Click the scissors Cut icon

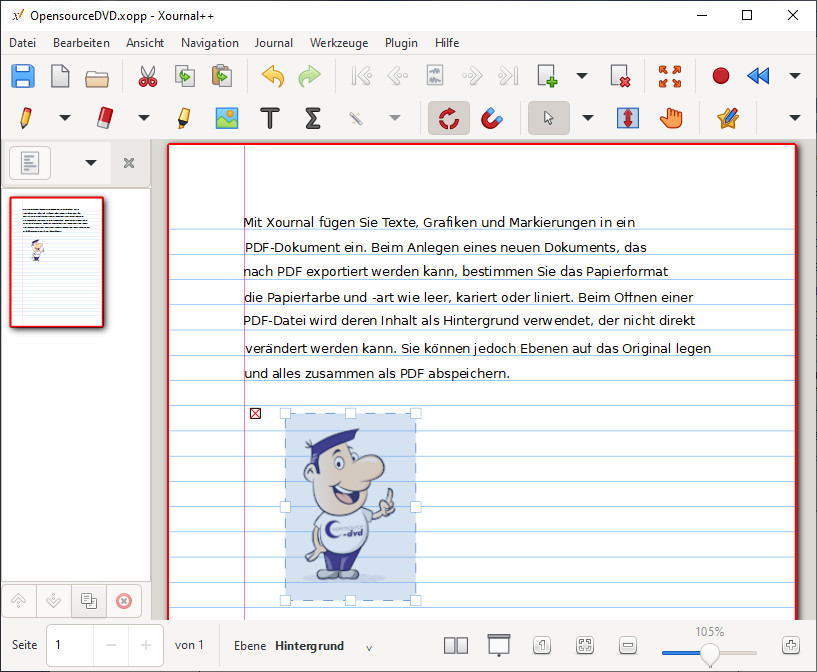tap(148, 76)
